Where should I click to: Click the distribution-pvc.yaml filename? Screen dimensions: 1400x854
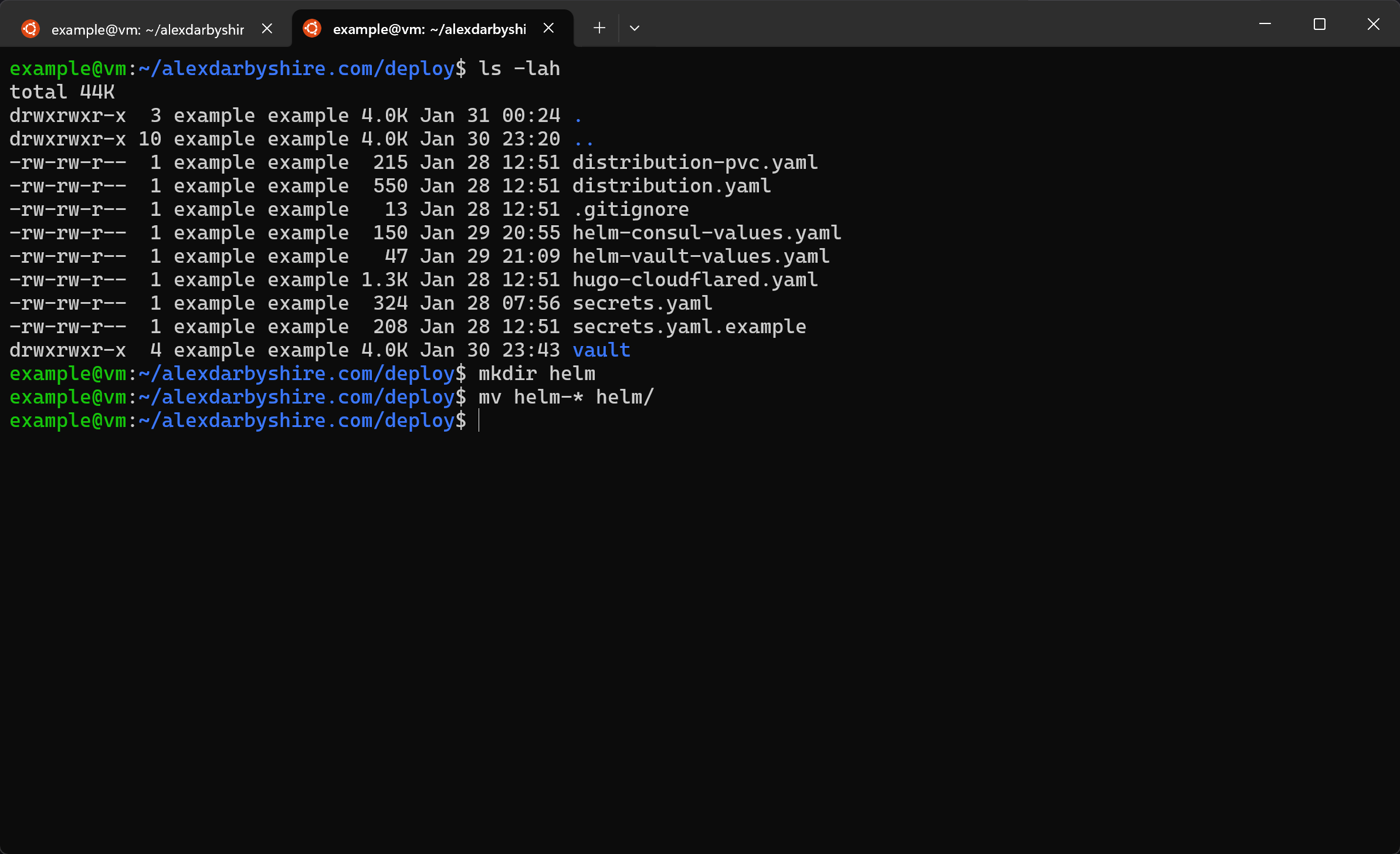pos(695,162)
